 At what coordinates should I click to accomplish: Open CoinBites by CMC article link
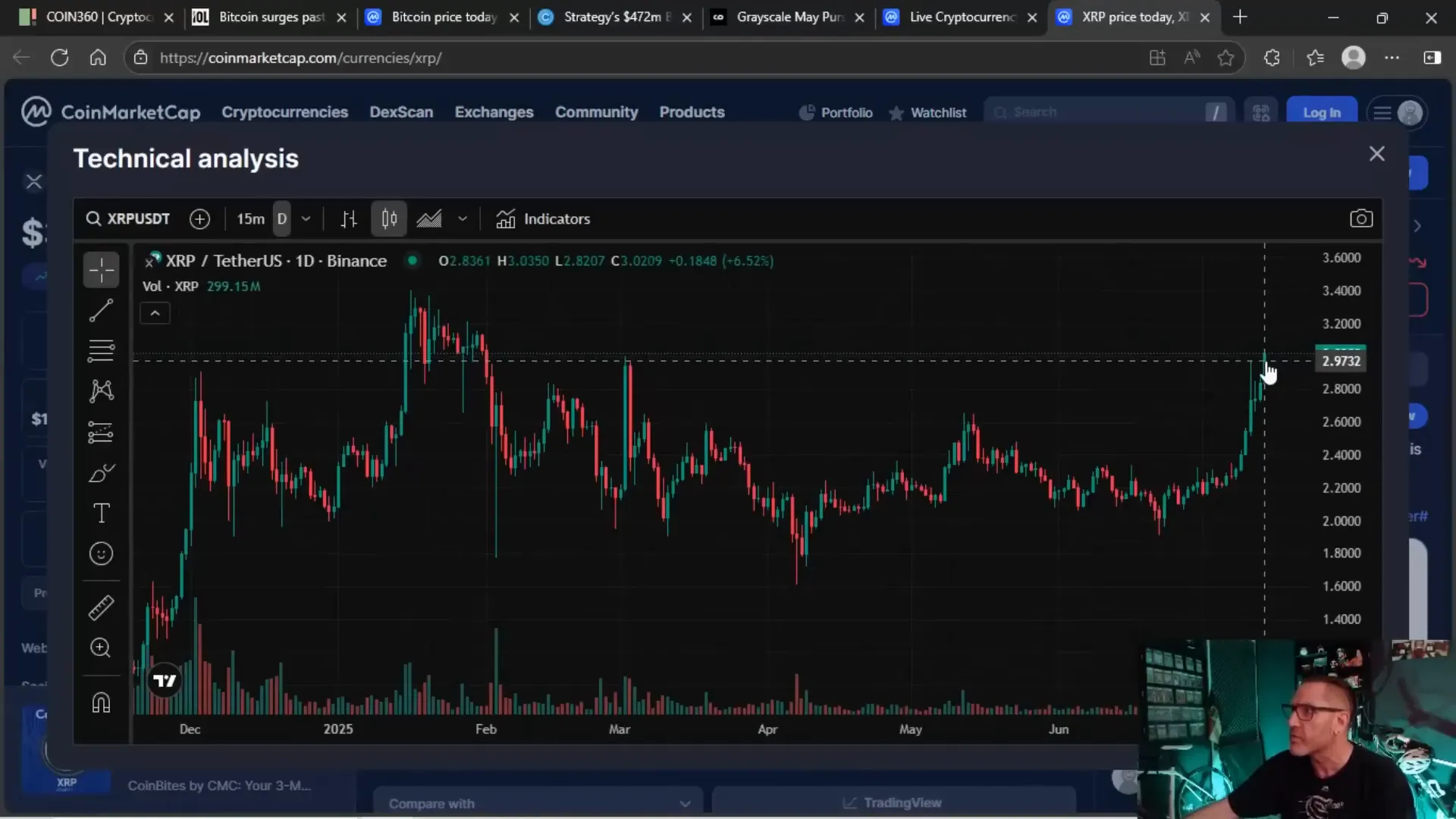[x=219, y=786]
